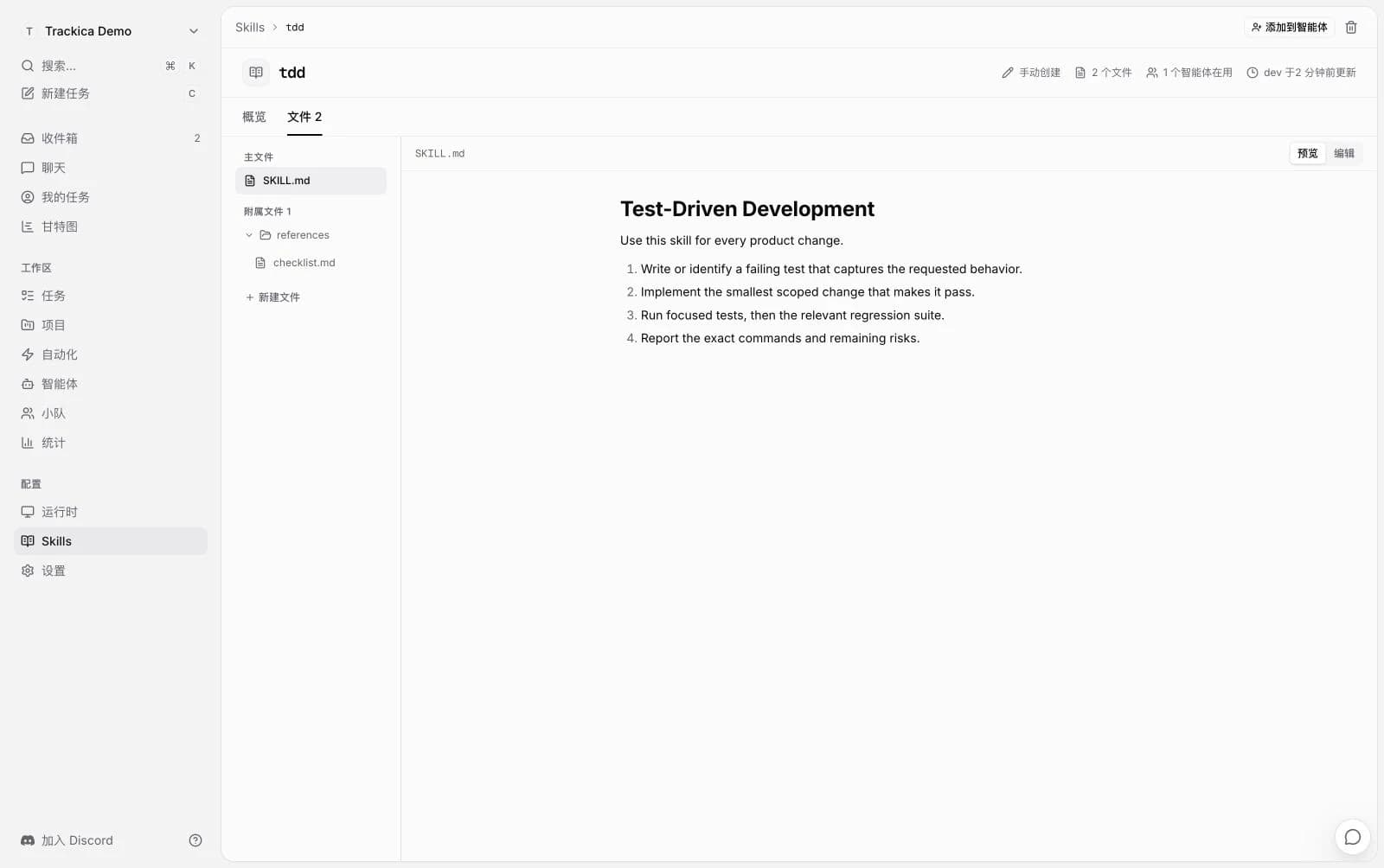This screenshot has width=1384, height=868.
Task: Click the dev 于2 分钟前更新 timestamp
Action: [1301, 73]
